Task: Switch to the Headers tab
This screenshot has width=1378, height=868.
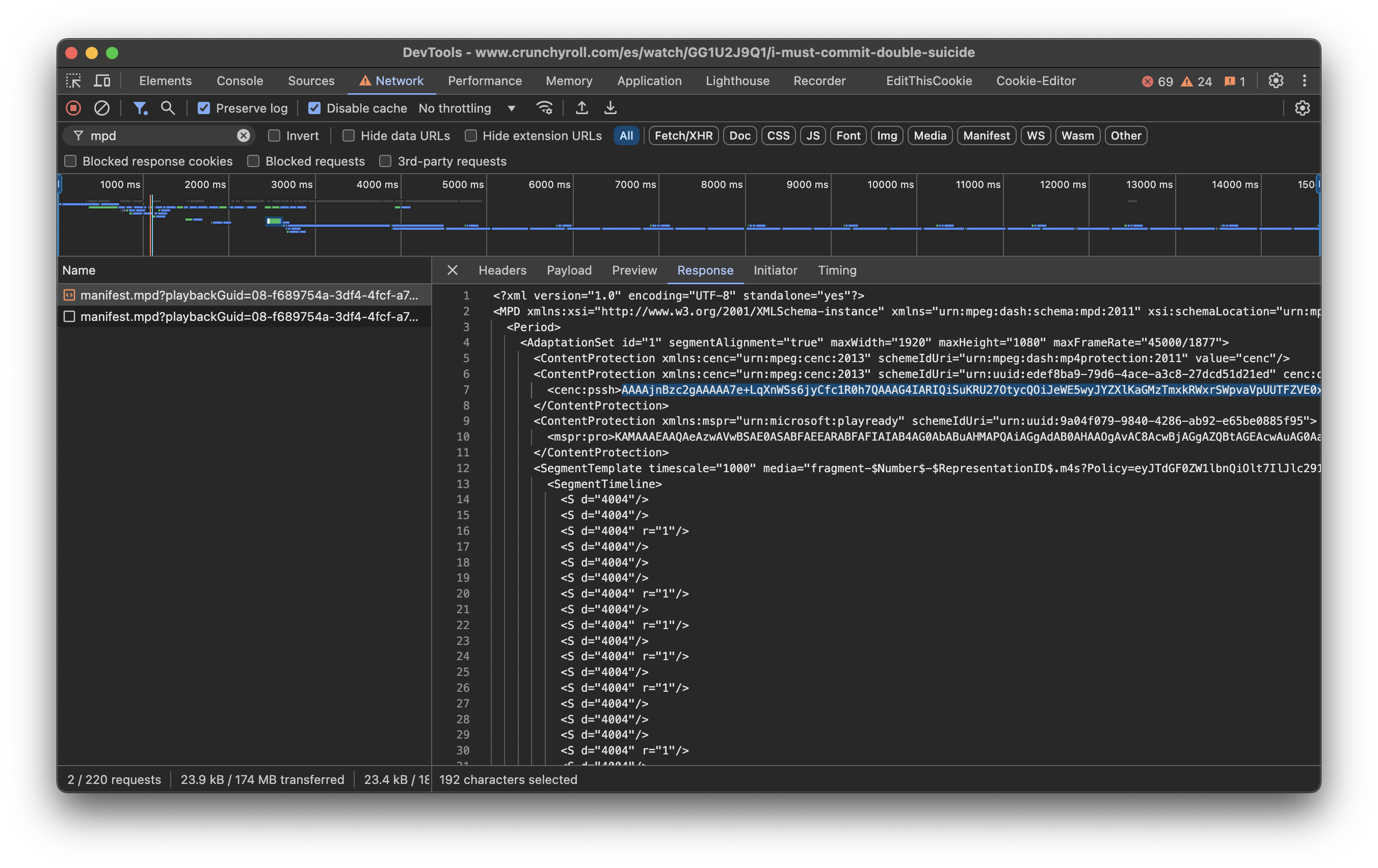Action: click(502, 270)
